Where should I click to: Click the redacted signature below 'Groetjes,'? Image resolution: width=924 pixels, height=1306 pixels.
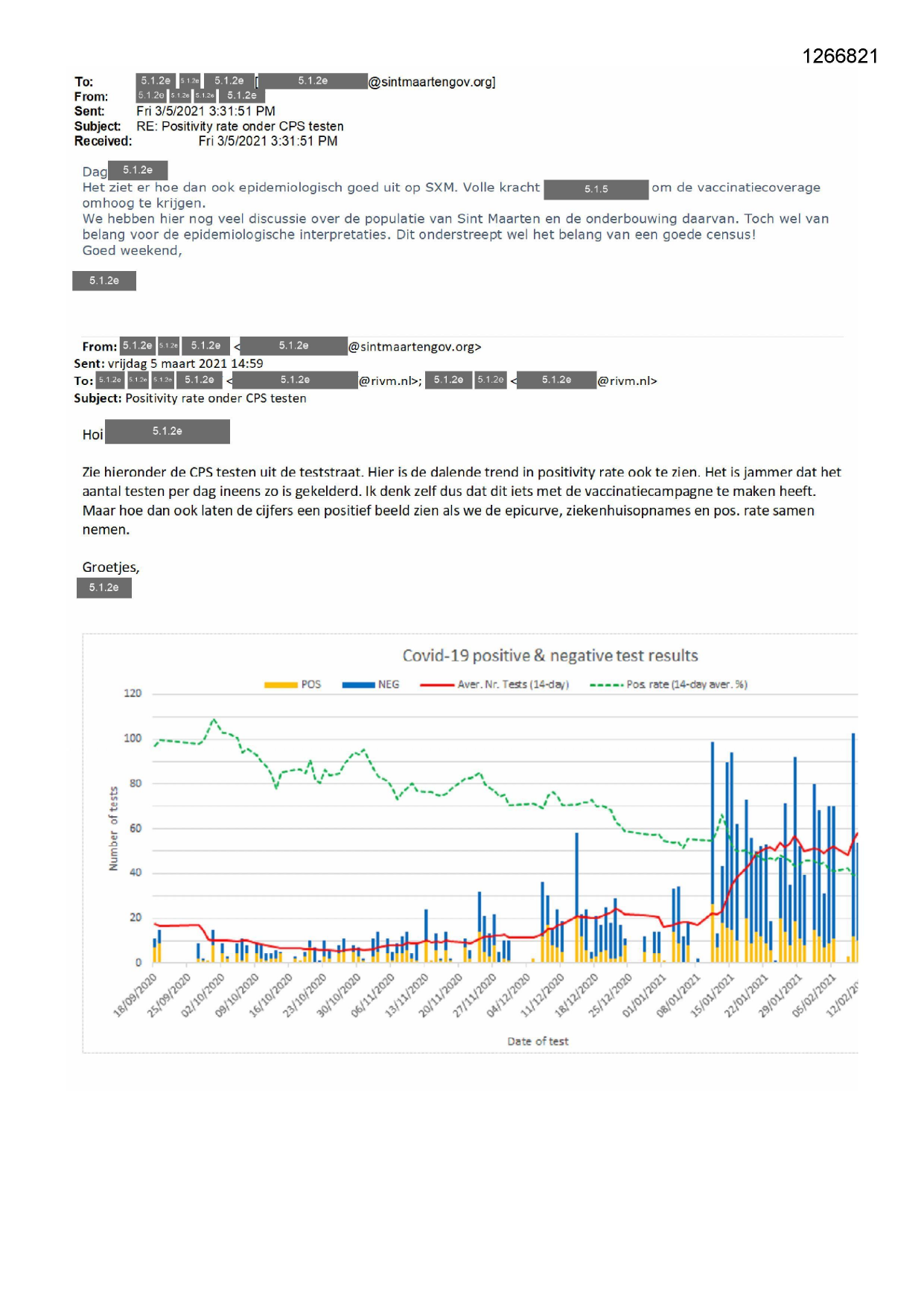(x=104, y=588)
